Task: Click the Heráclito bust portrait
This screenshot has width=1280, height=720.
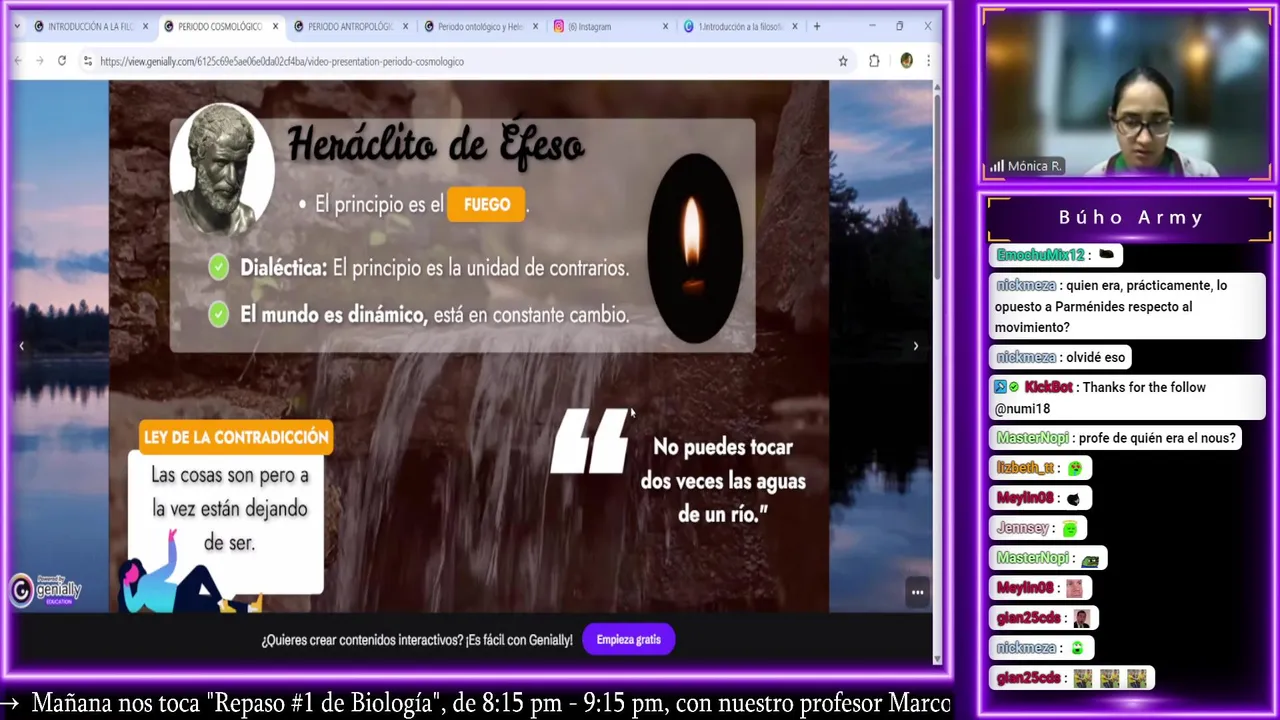Action: tap(222, 168)
